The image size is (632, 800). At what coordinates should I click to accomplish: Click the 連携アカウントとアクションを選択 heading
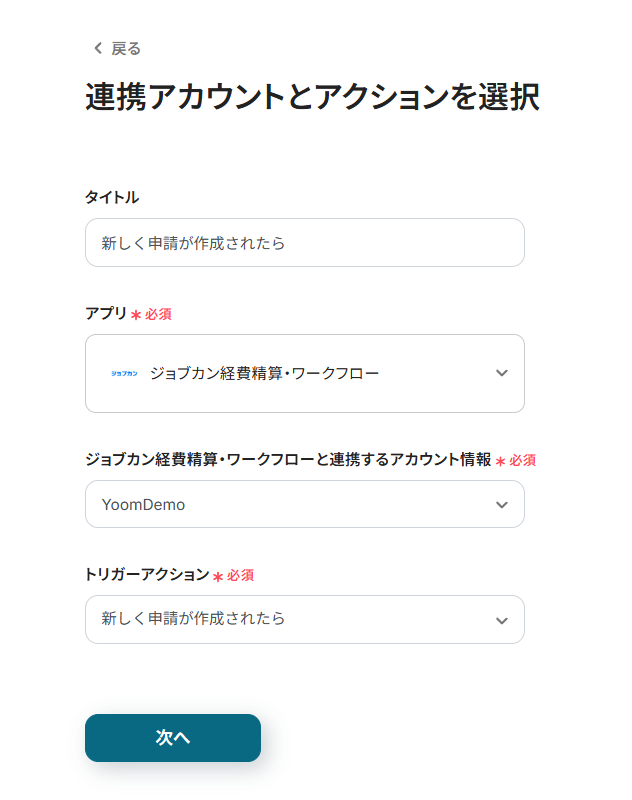(x=312, y=97)
